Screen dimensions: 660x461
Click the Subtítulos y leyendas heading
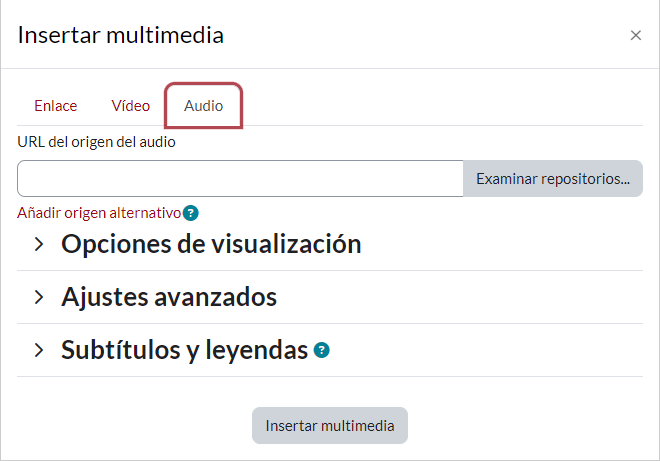click(184, 350)
